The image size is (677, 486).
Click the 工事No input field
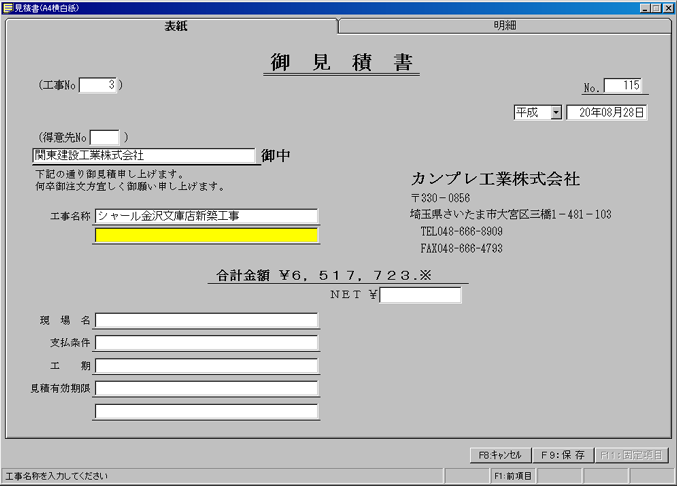point(98,85)
